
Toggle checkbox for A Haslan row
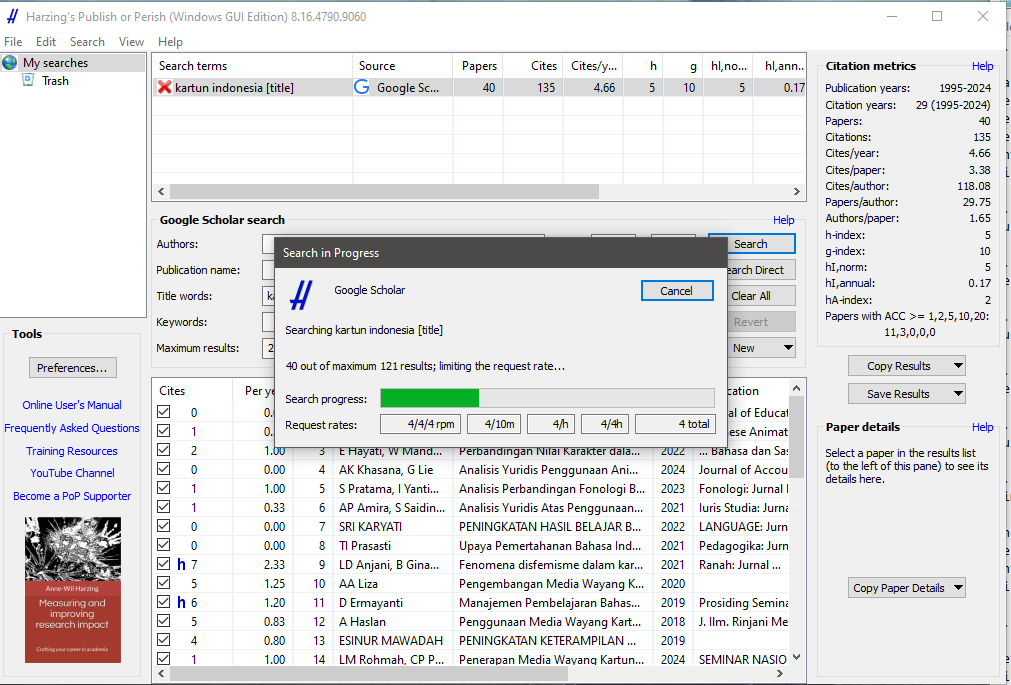pyautogui.click(x=164, y=621)
